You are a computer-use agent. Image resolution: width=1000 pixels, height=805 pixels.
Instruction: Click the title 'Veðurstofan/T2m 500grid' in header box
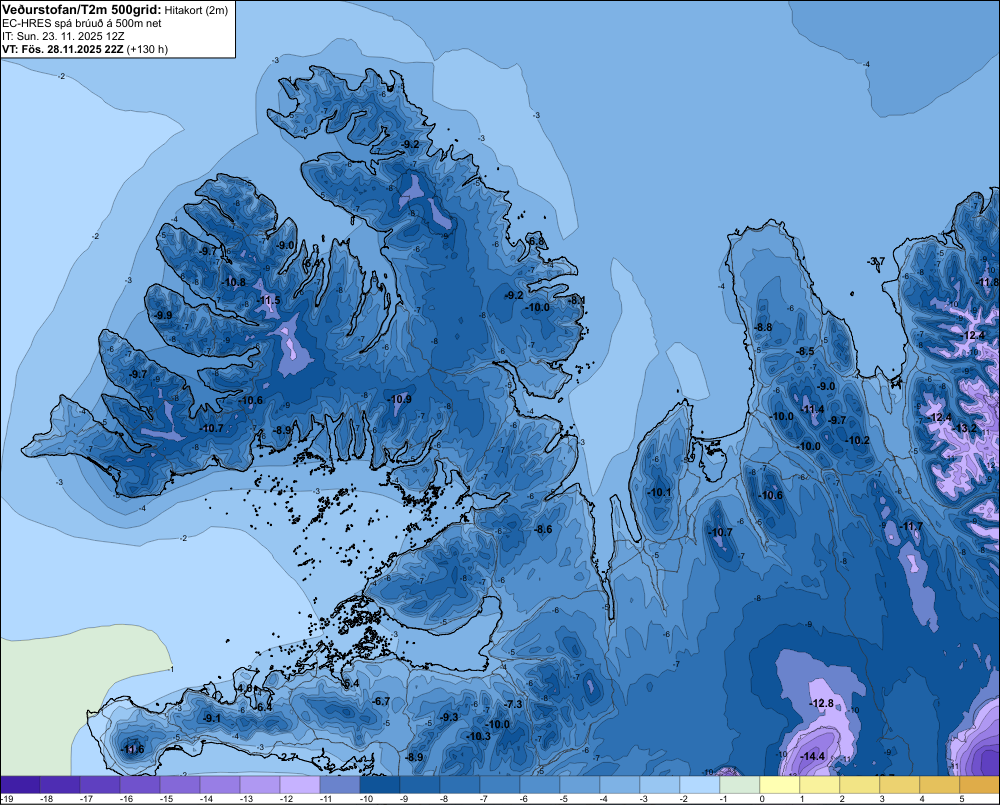click(x=81, y=9)
